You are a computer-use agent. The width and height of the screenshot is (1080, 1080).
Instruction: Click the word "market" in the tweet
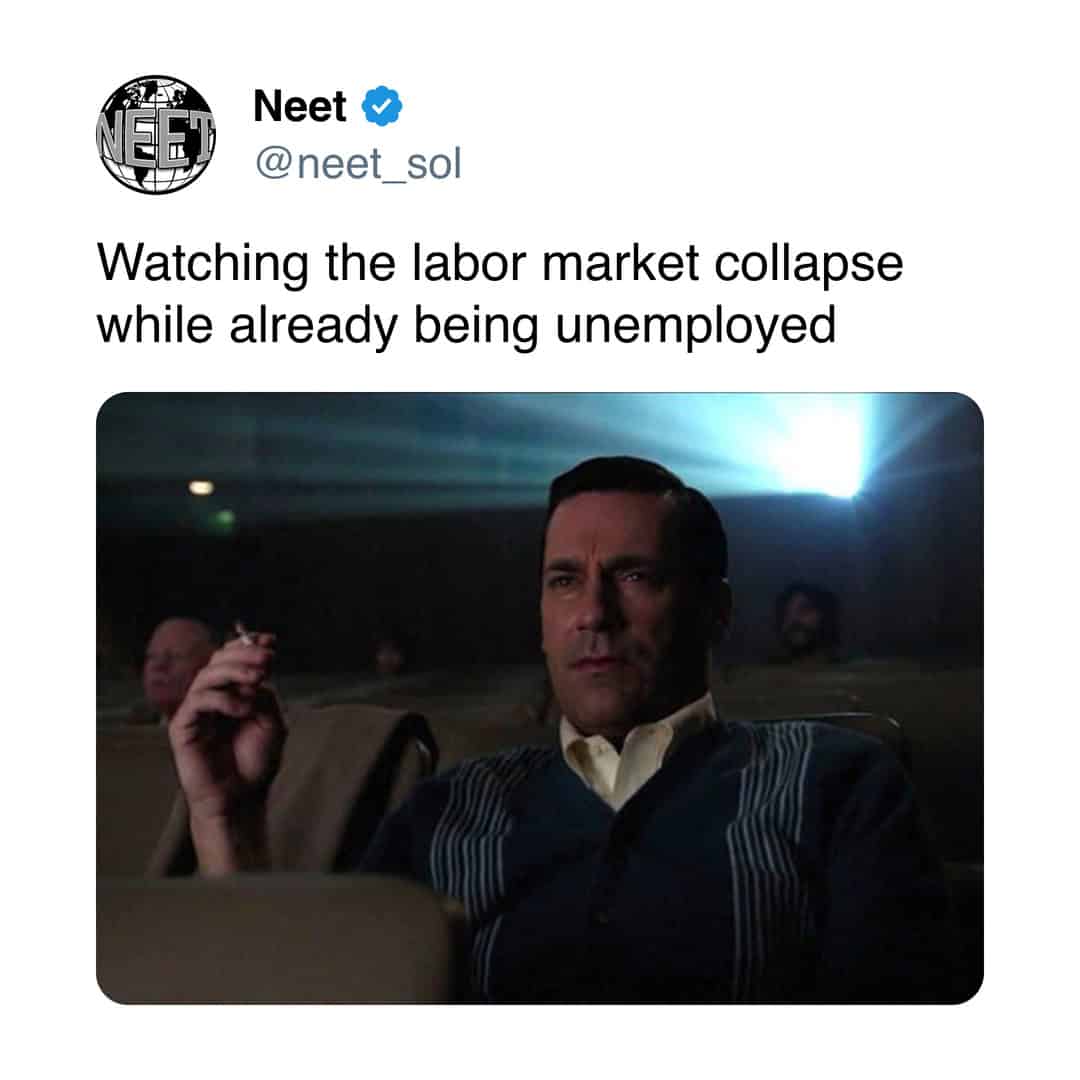[x=621, y=262]
